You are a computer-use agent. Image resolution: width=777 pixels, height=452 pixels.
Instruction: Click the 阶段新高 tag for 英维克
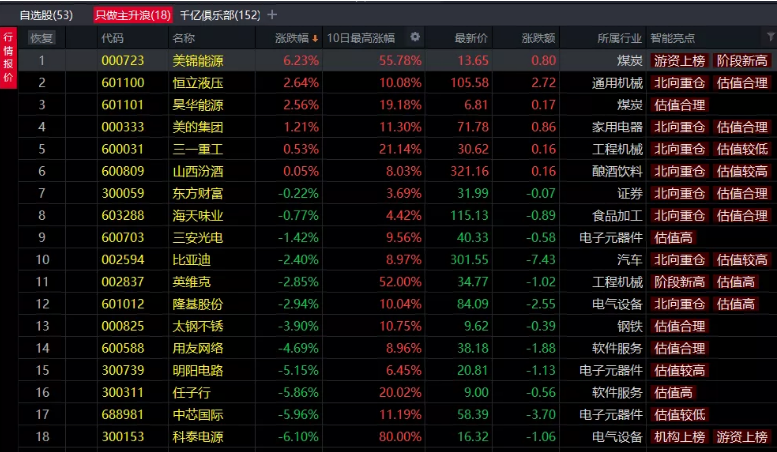point(679,282)
